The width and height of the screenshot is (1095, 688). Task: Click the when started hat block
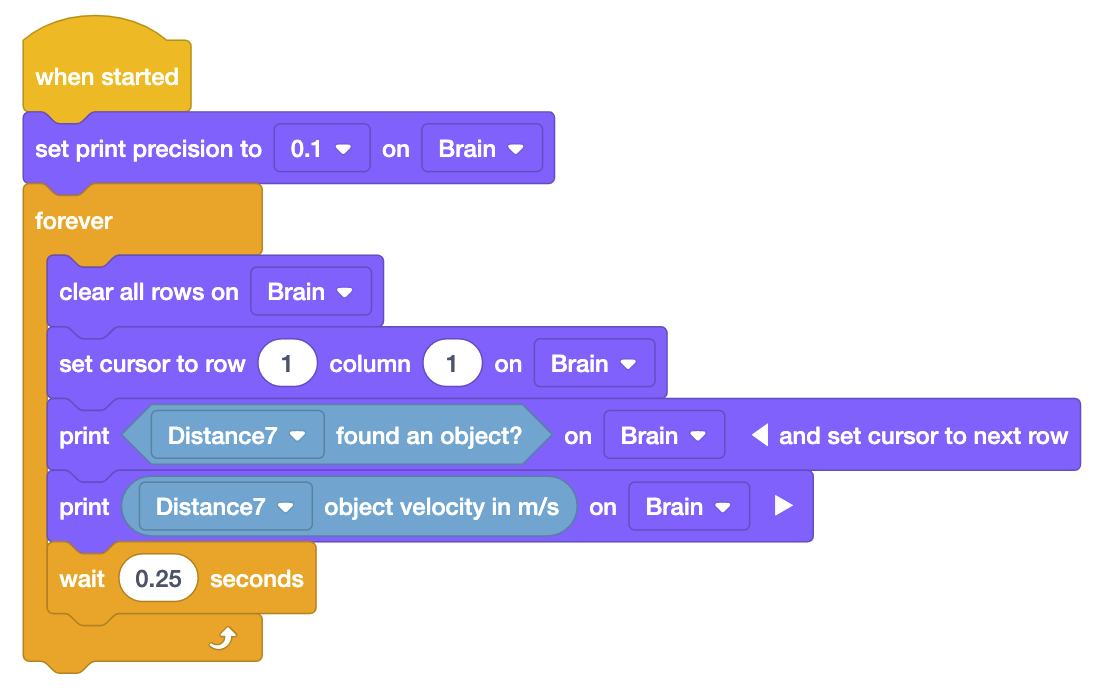pos(106,76)
